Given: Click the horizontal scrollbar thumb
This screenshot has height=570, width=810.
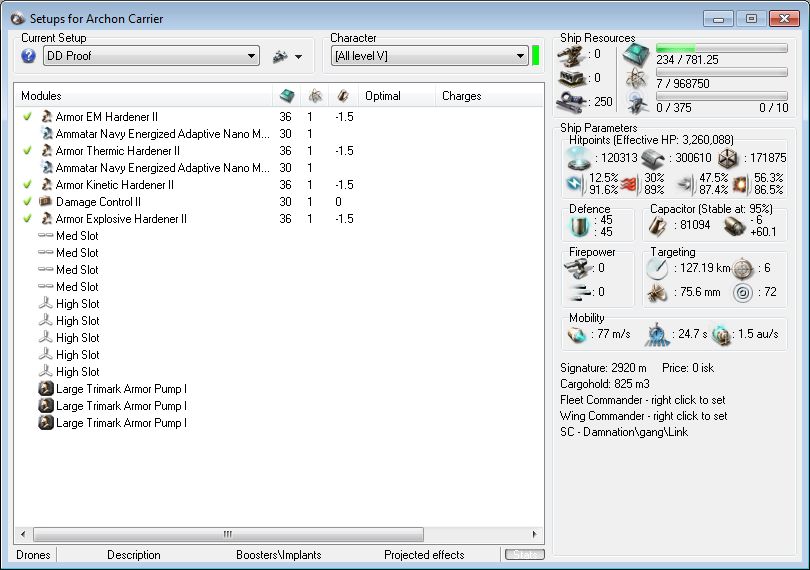Looking at the screenshot, I should [228, 534].
